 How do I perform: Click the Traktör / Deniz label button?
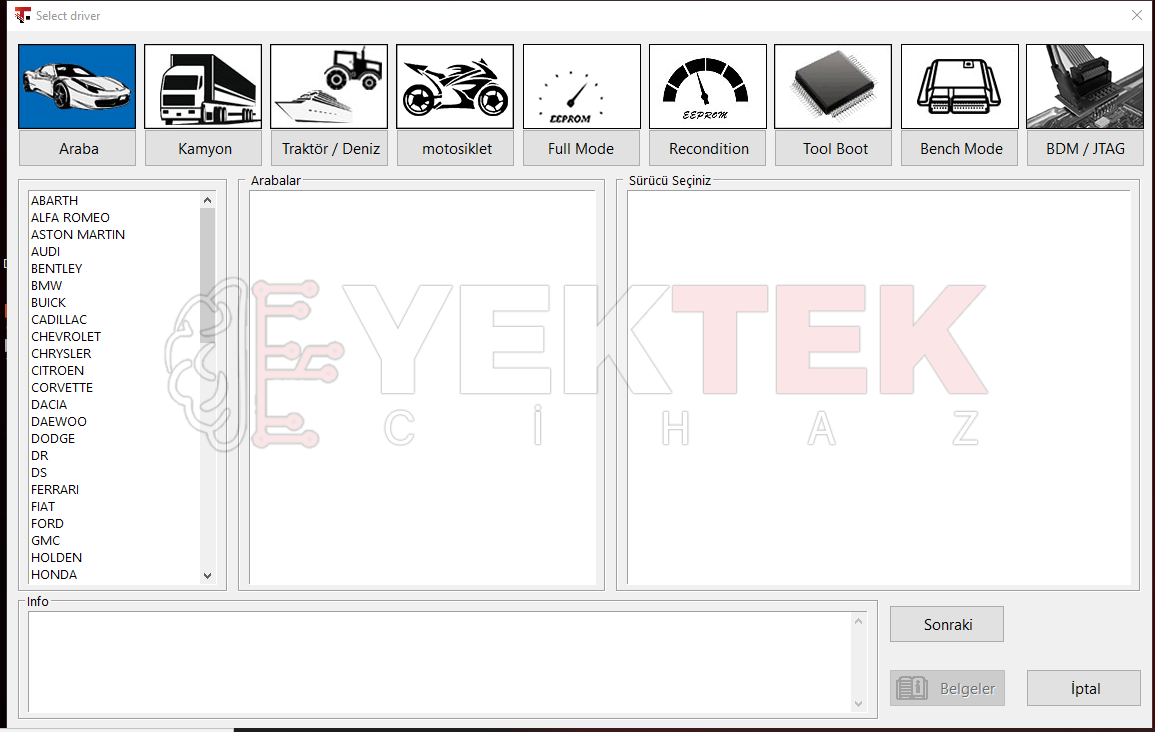(x=329, y=149)
